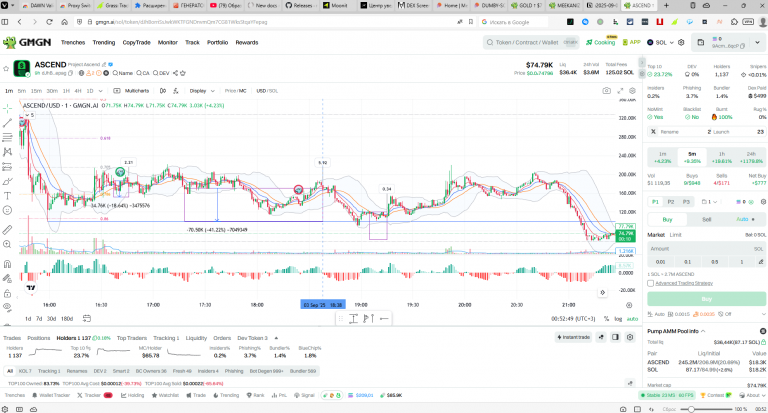Reload the page in browser toolbar

49,22
